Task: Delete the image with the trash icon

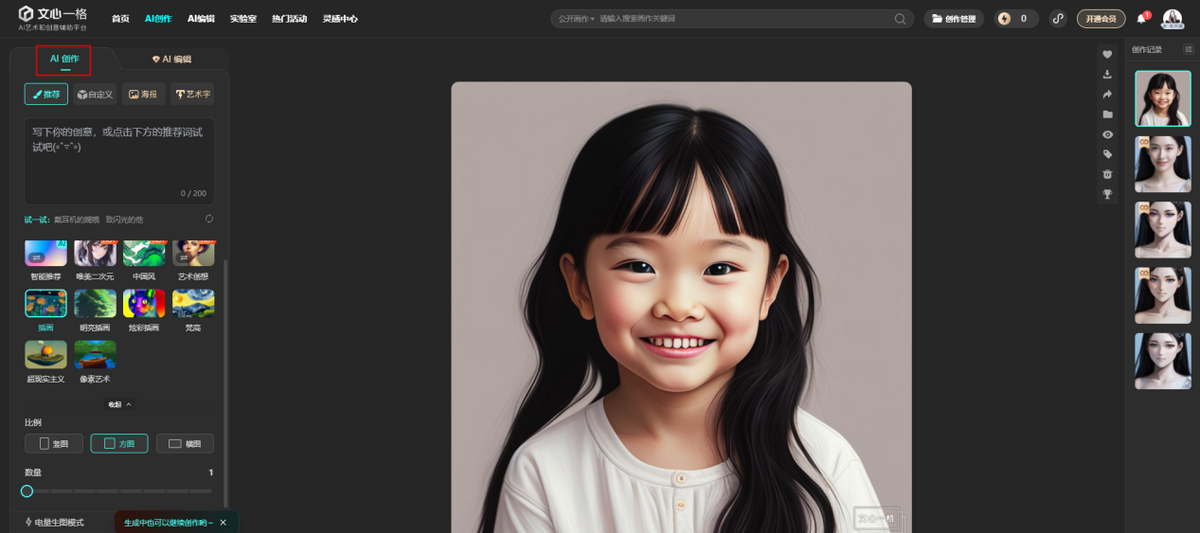Action: pos(1107,174)
